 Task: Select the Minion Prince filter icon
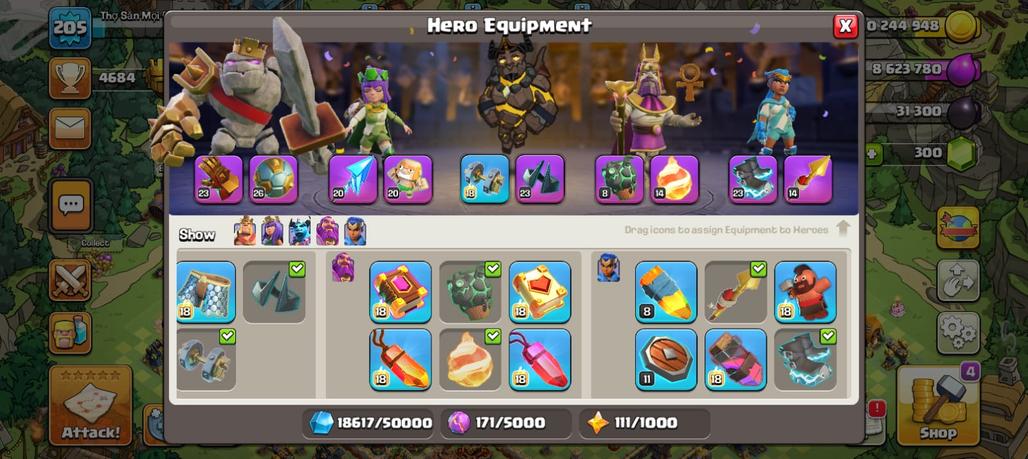pos(300,231)
